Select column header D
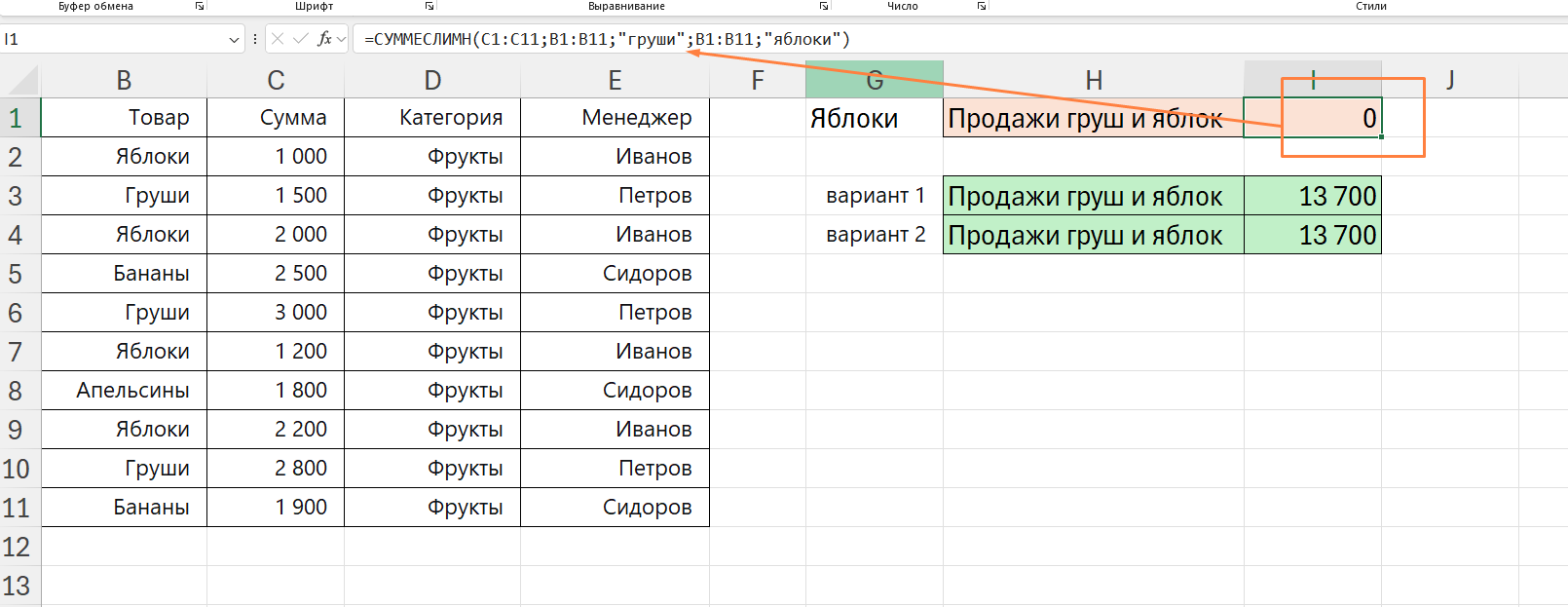This screenshot has width=1568, height=607. tap(432, 80)
